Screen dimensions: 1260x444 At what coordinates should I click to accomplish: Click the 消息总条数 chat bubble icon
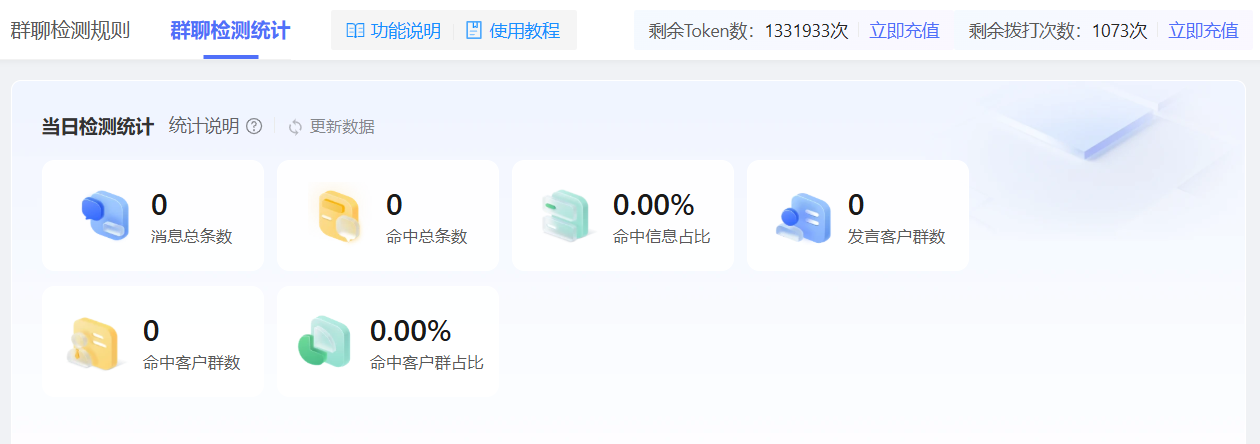click(x=104, y=215)
